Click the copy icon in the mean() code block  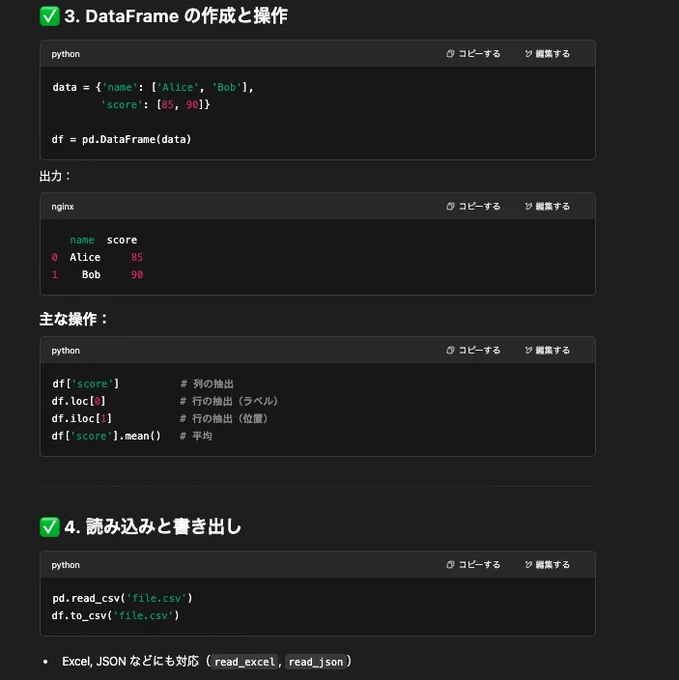450,350
